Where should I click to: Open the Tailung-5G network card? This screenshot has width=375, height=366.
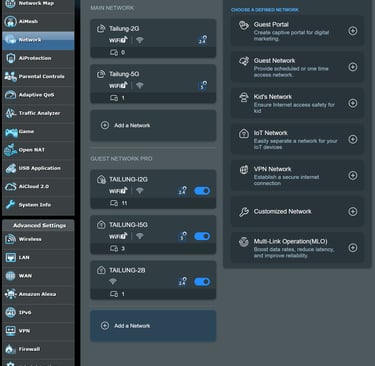click(153, 84)
